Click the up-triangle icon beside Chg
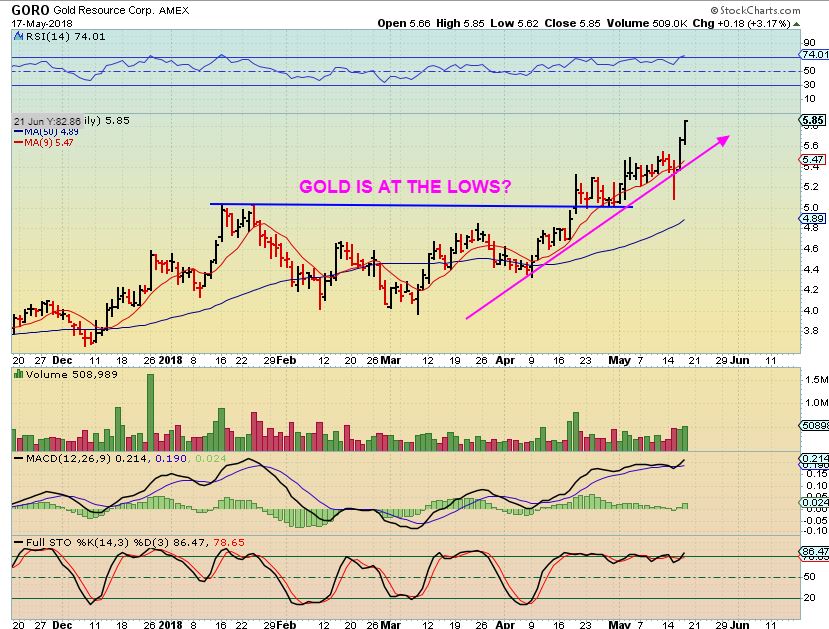Viewport: 829px width, 629px height. pos(797,24)
